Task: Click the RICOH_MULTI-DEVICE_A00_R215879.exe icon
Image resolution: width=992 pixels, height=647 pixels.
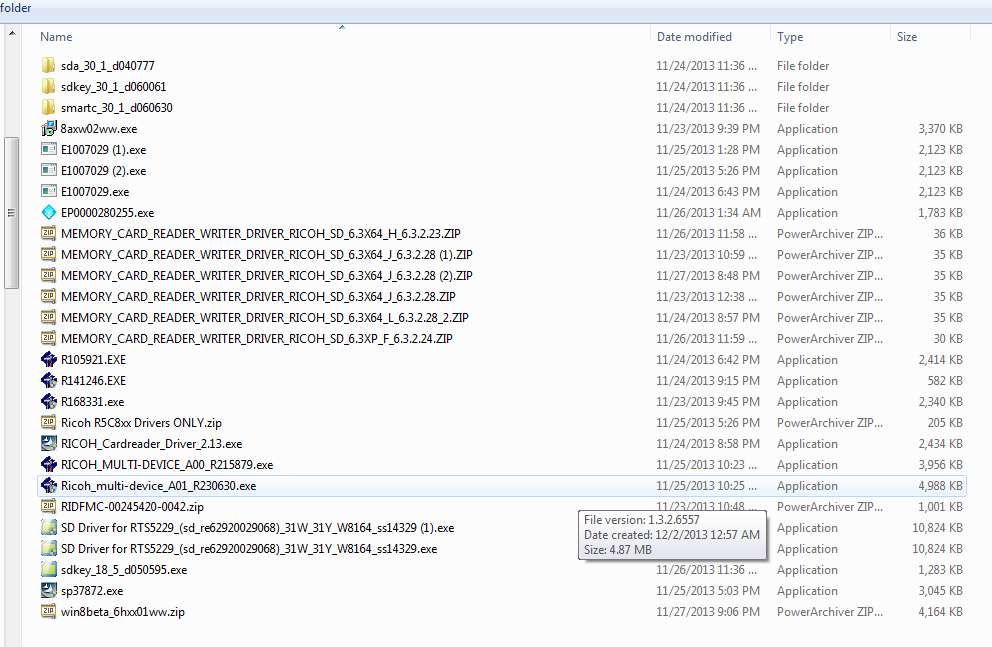Action: pos(49,464)
